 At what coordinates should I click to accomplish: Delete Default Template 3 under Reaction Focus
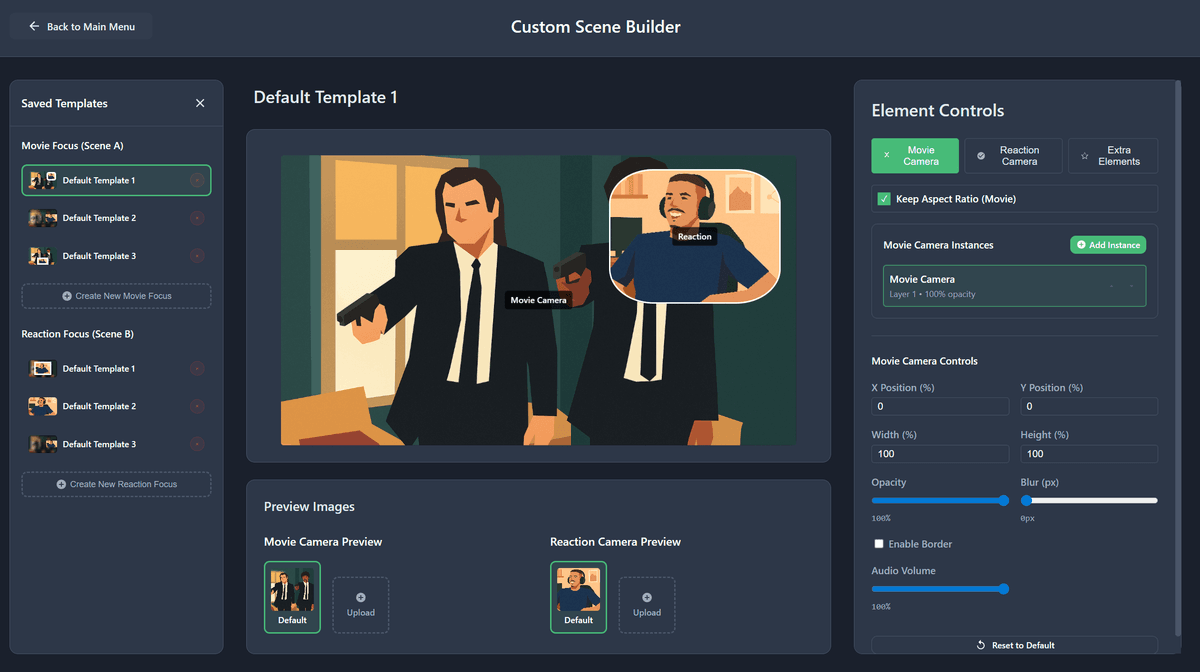(197, 443)
